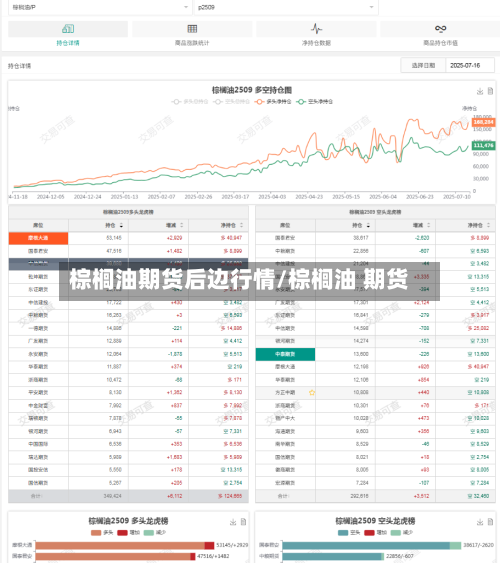Toggle 增加 legend in short bar chart
The image size is (500, 563).
click(x=375, y=532)
